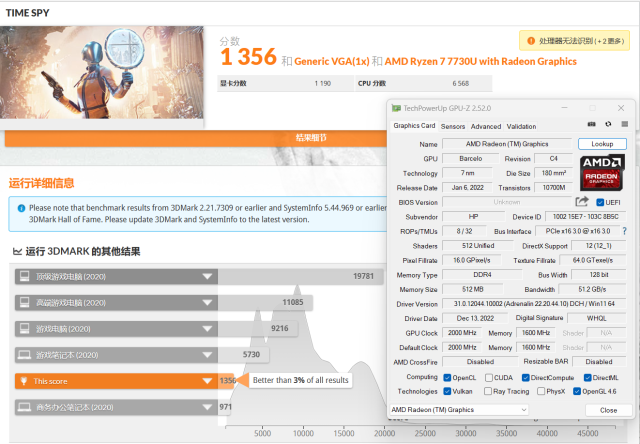This screenshot has width=640, height=444.
Task: Click the Release Date Jan 6, 2022 field
Action: [467, 188]
